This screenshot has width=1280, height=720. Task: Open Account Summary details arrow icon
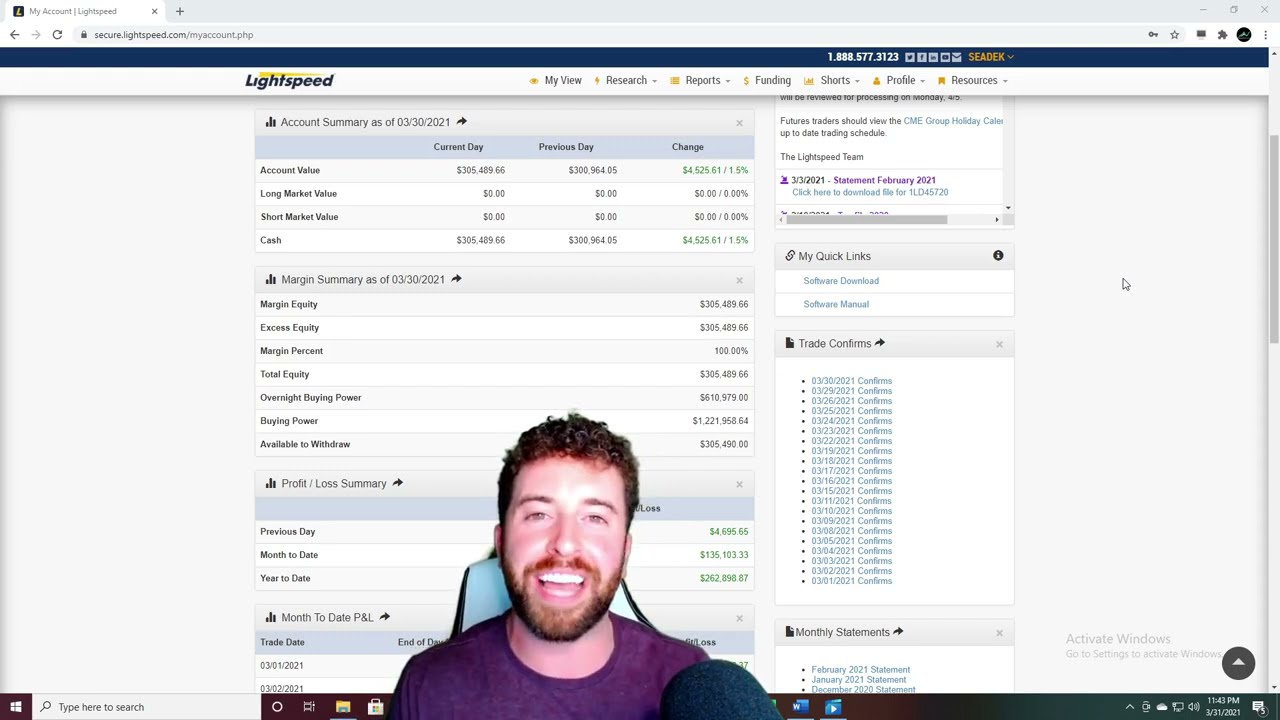point(461,122)
